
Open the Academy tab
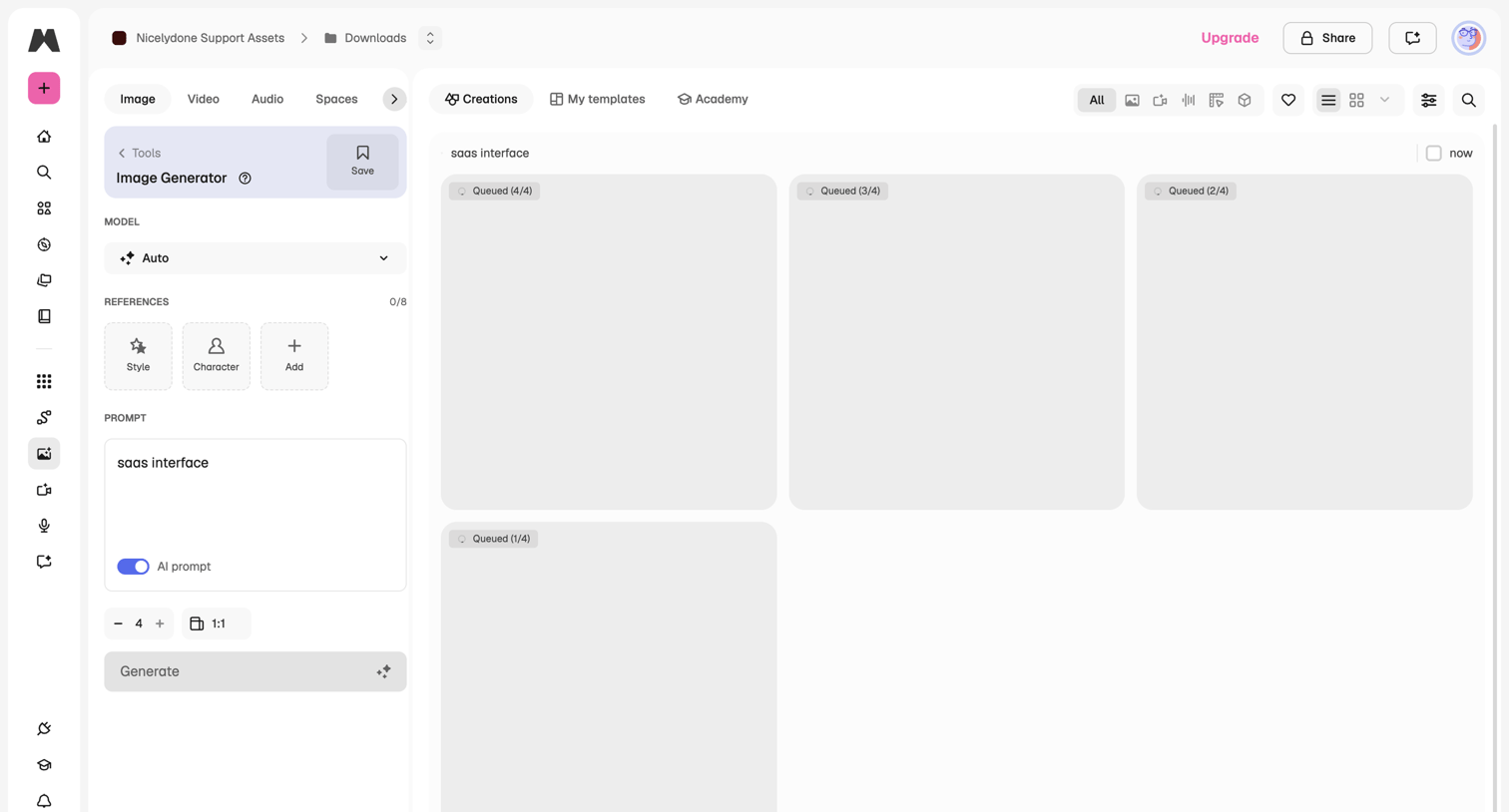tap(713, 99)
